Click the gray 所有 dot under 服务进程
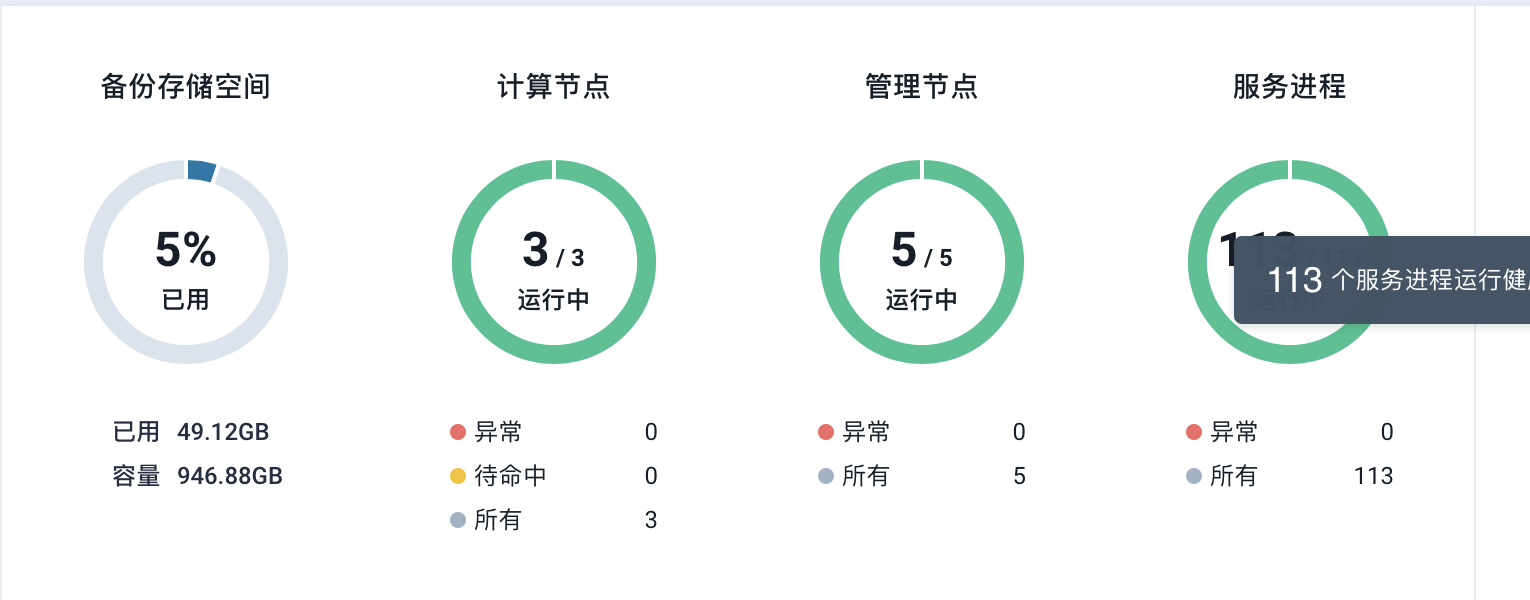The height and width of the screenshot is (600, 1530). (x=1194, y=476)
